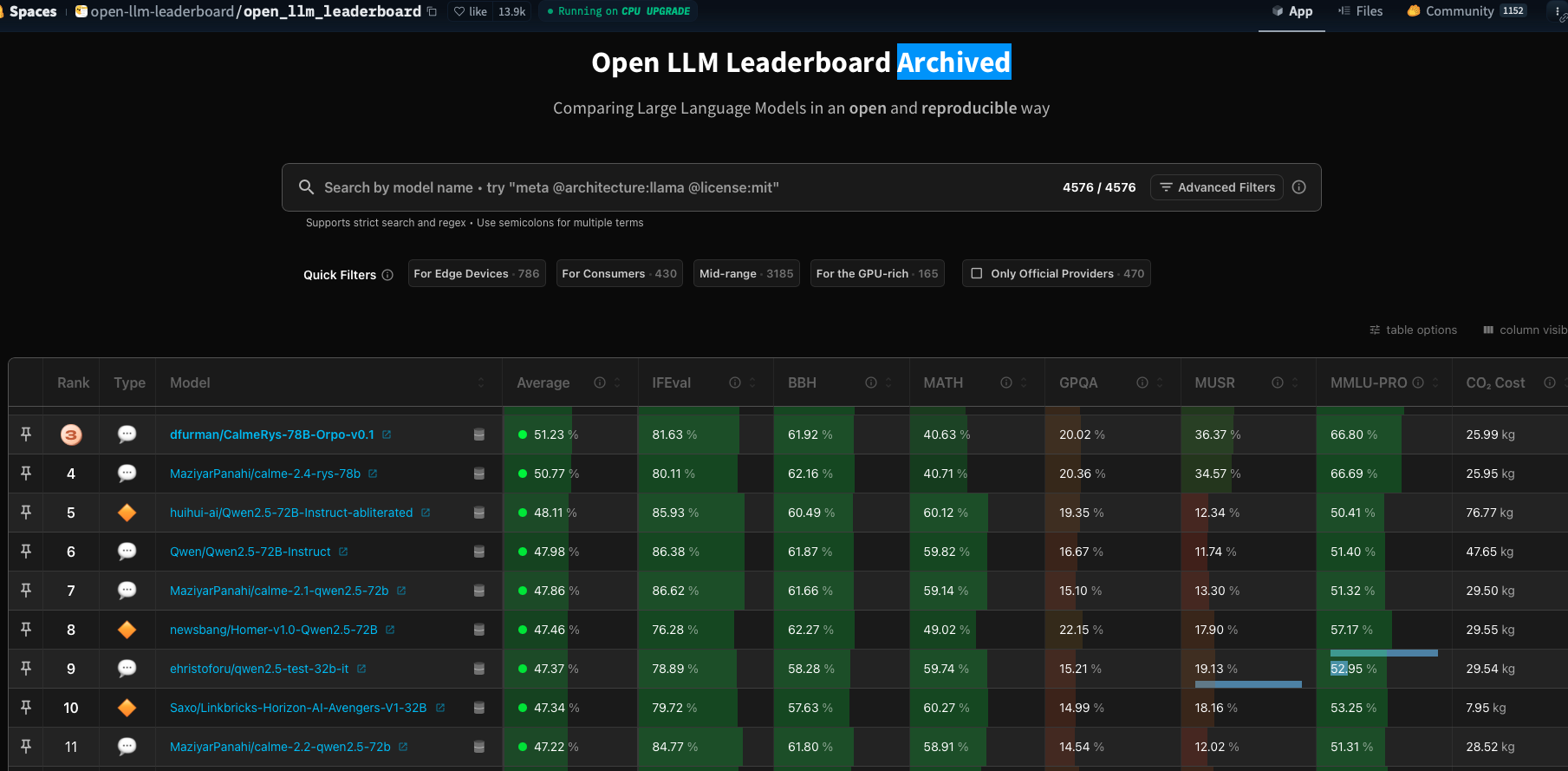Open external link icon next to Qwen2.5-72B-Instruct
This screenshot has width=1568, height=771.
point(343,552)
